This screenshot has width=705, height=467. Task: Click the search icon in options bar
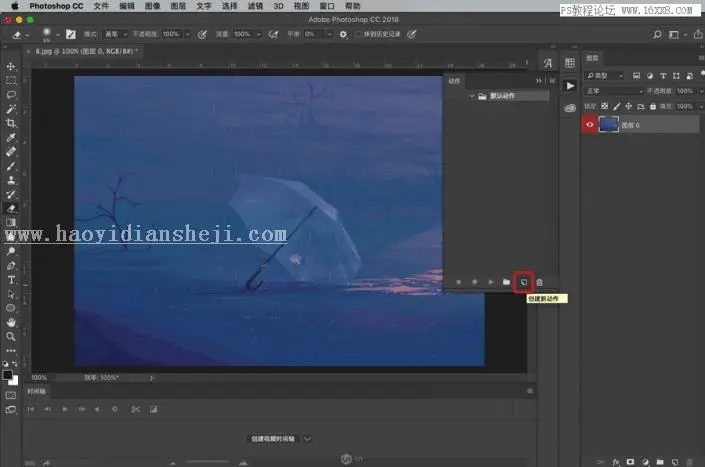tap(657, 34)
